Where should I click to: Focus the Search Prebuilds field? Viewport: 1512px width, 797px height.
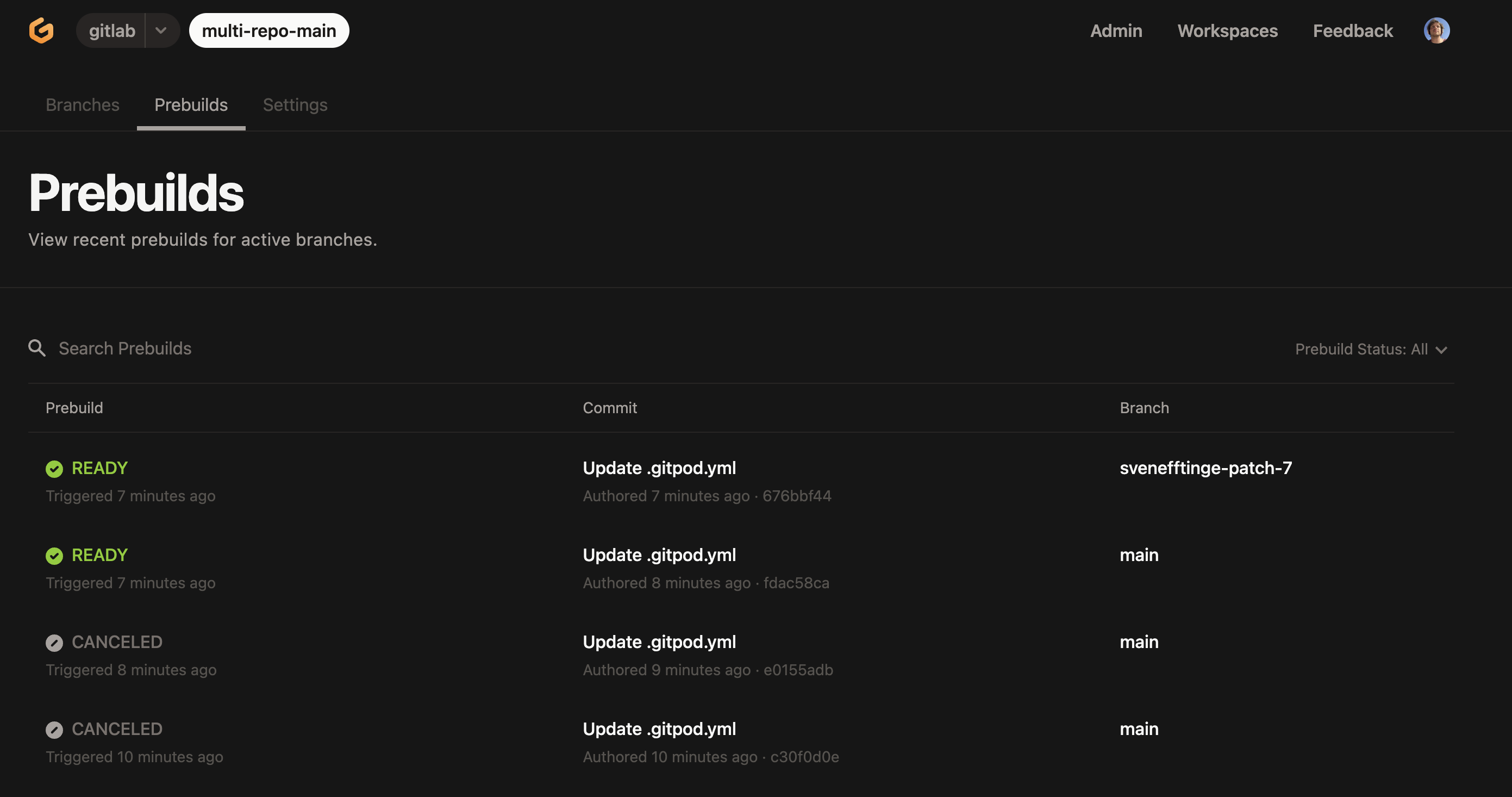(125, 348)
